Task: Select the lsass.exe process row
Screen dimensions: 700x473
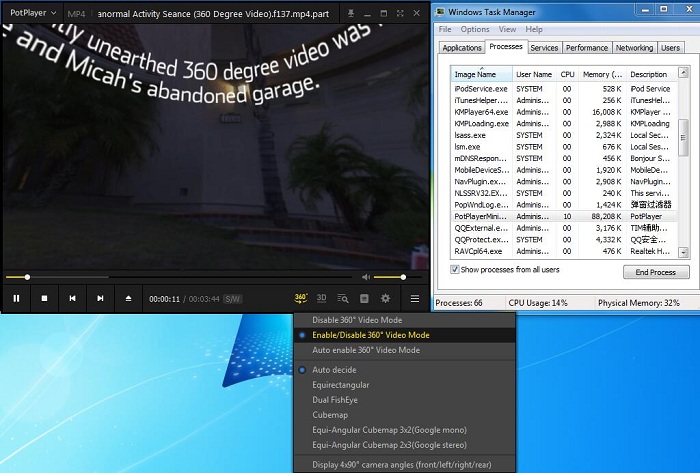Action: coord(564,135)
